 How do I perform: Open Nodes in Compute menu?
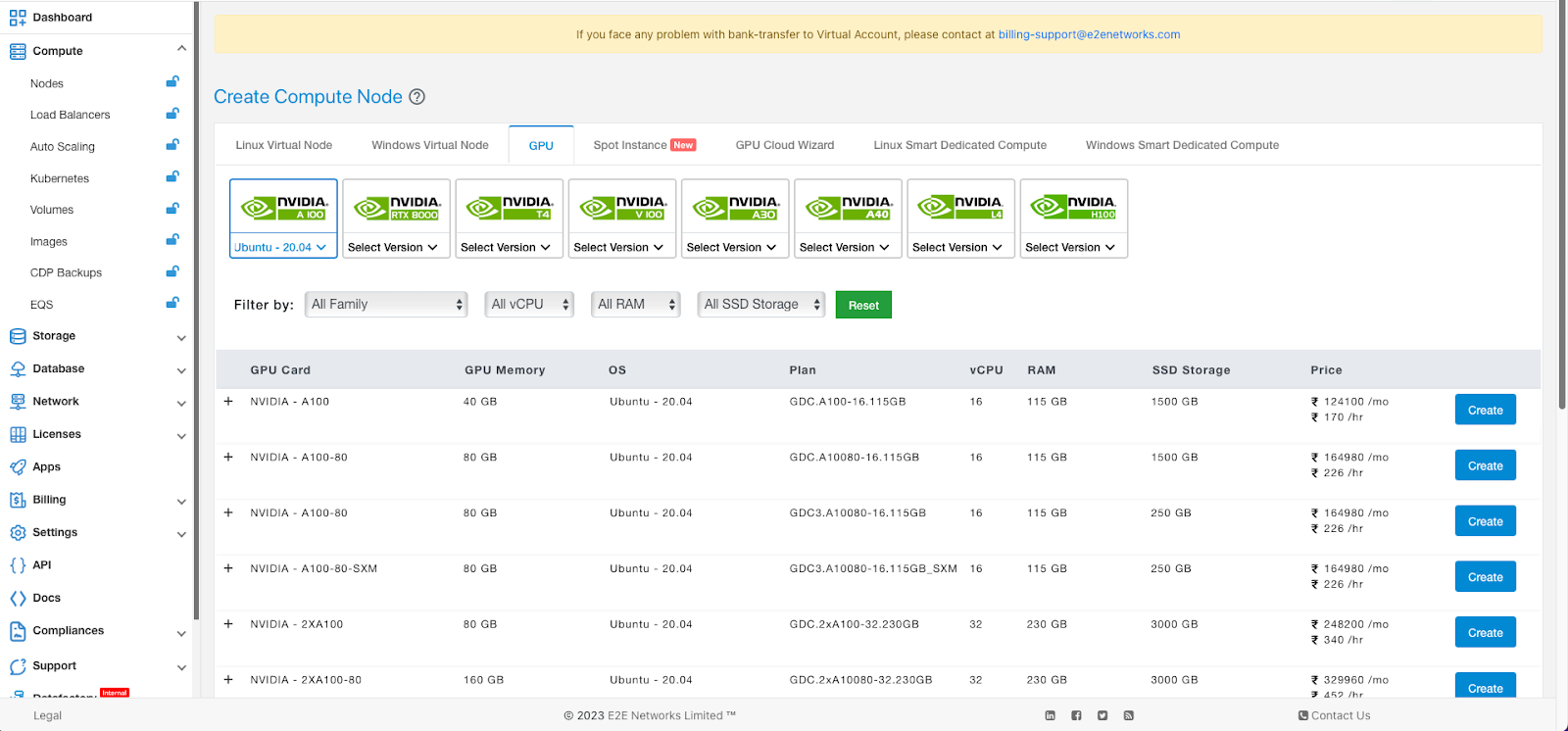tap(46, 84)
